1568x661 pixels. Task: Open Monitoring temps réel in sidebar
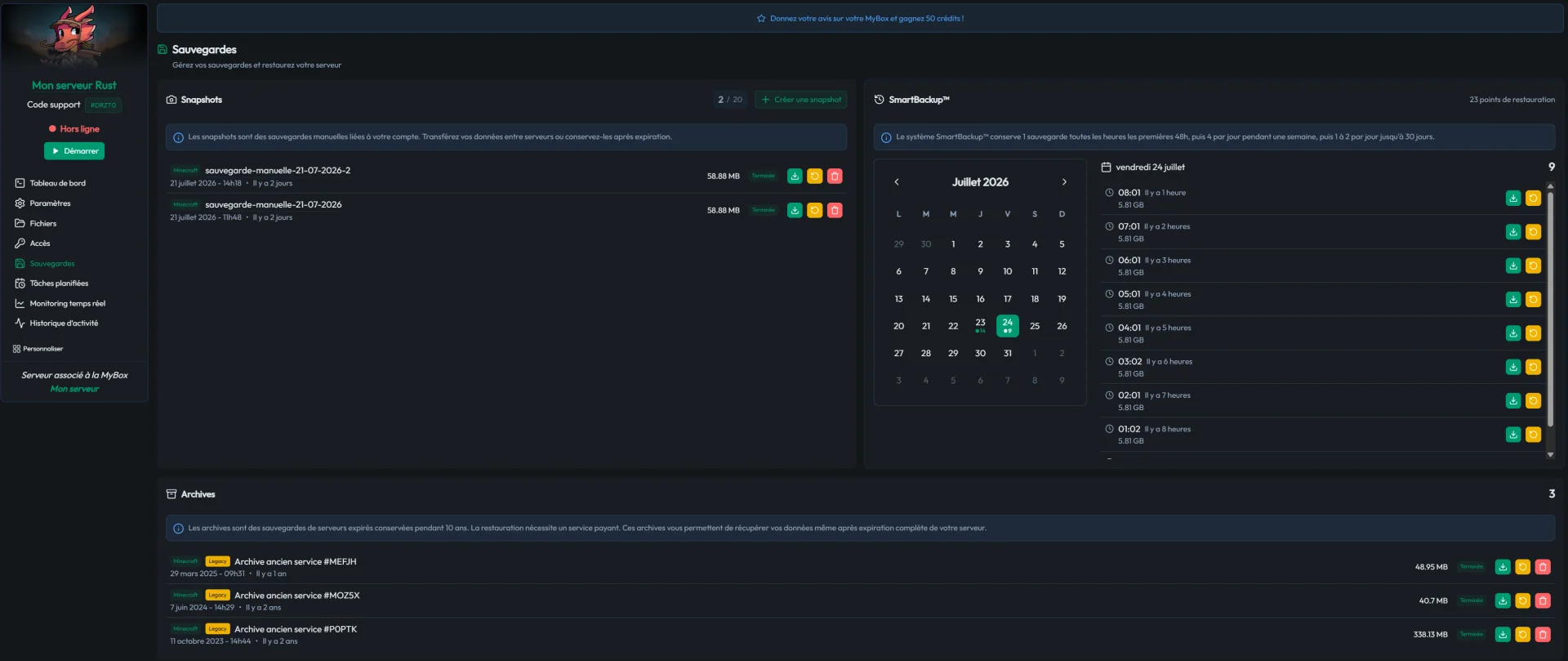(x=74, y=303)
